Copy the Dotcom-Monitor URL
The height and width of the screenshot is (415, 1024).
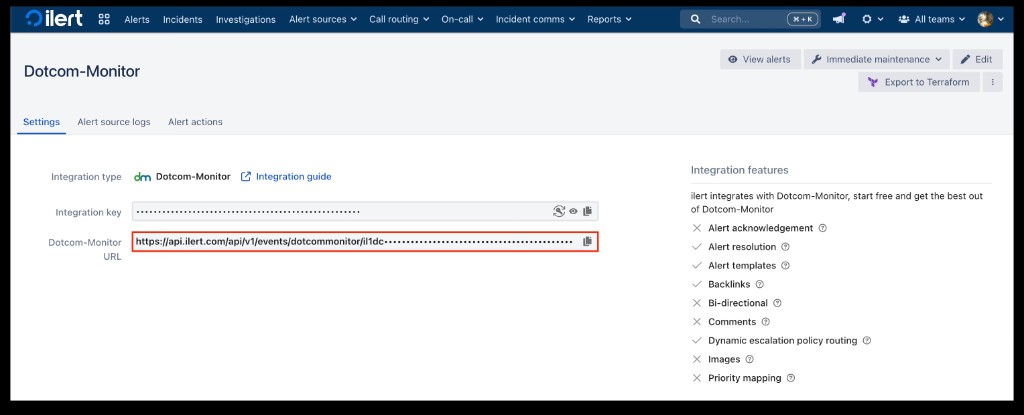(x=588, y=242)
